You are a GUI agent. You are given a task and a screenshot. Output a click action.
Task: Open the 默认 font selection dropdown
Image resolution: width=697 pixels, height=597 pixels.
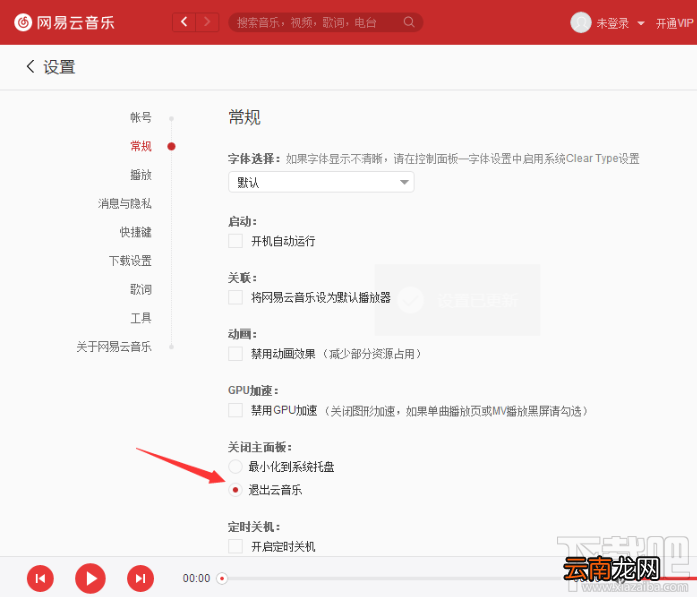coord(321,182)
